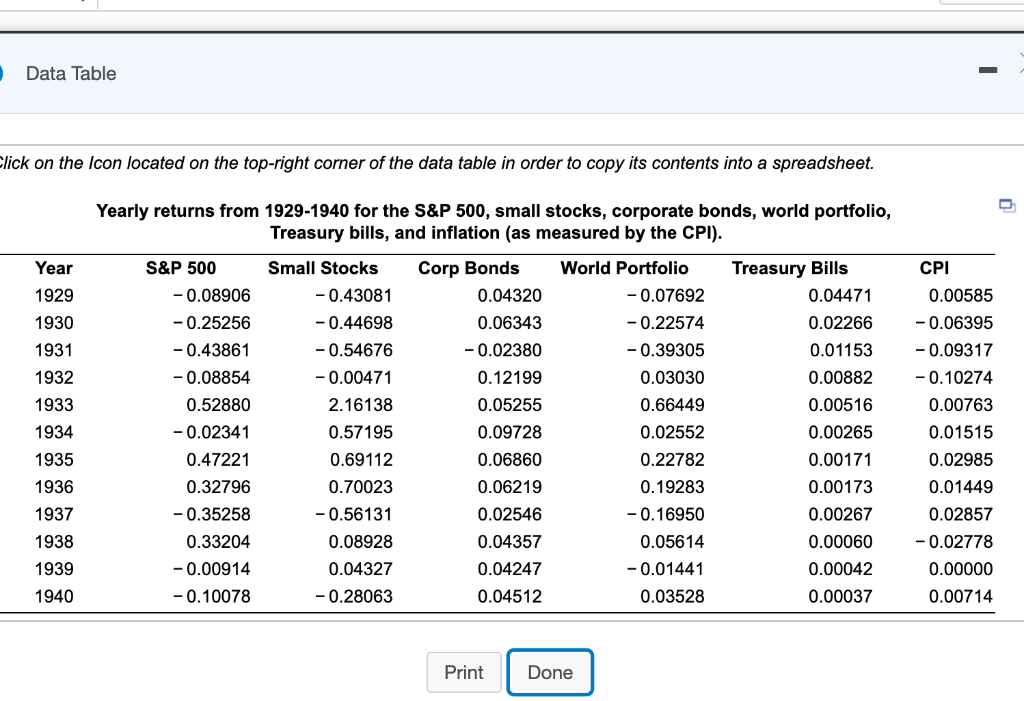Click the World Portfolio column header

625,268
